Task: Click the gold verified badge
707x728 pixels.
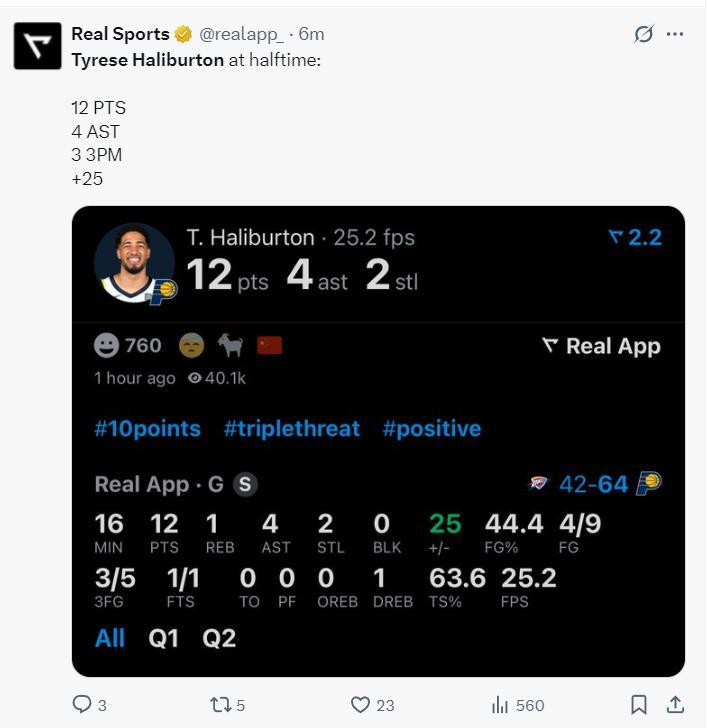Action: [183, 34]
